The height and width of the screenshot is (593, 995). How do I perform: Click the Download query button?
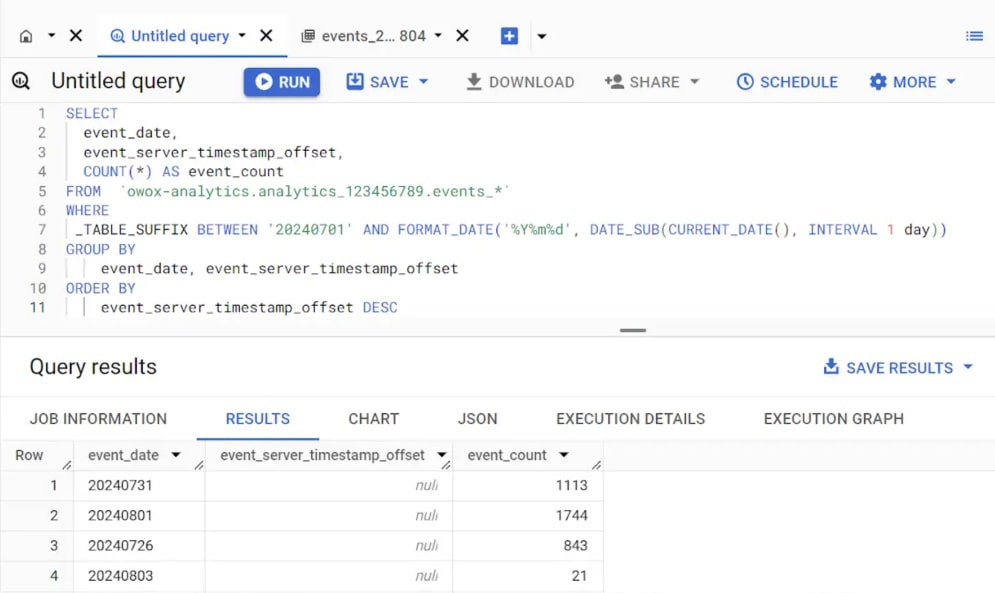coord(520,82)
